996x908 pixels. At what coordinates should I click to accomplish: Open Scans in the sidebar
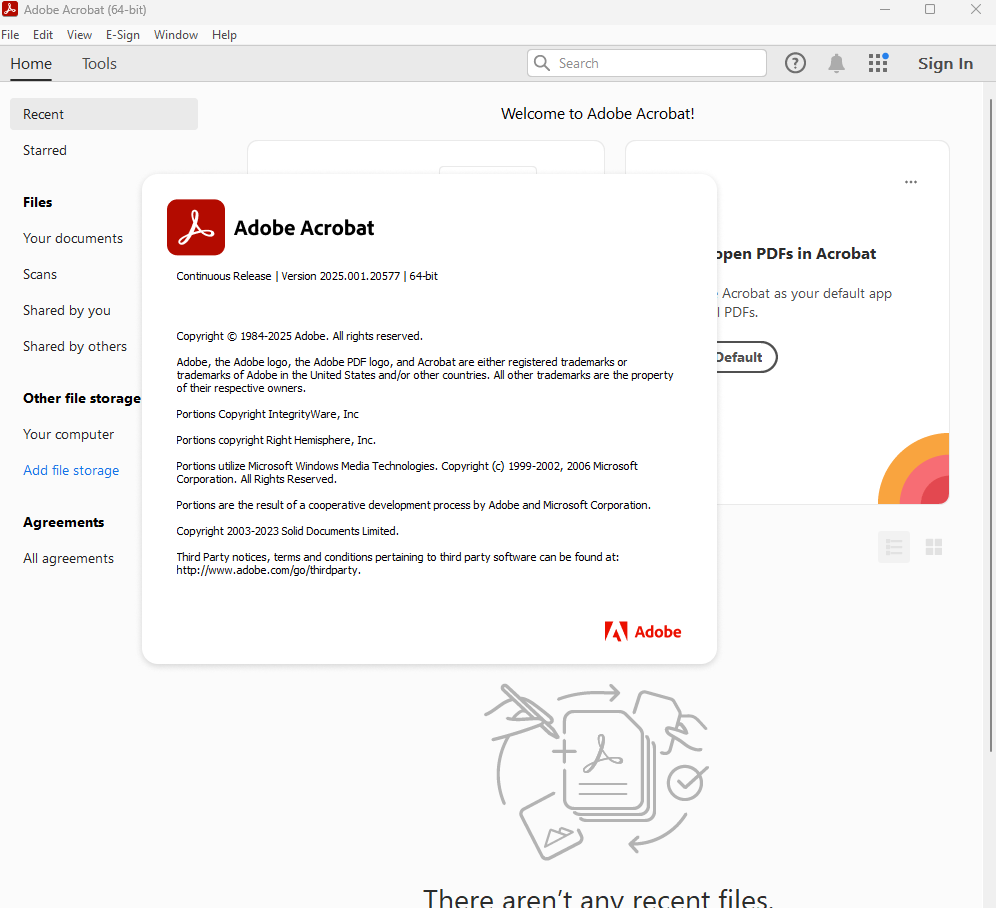tap(40, 274)
